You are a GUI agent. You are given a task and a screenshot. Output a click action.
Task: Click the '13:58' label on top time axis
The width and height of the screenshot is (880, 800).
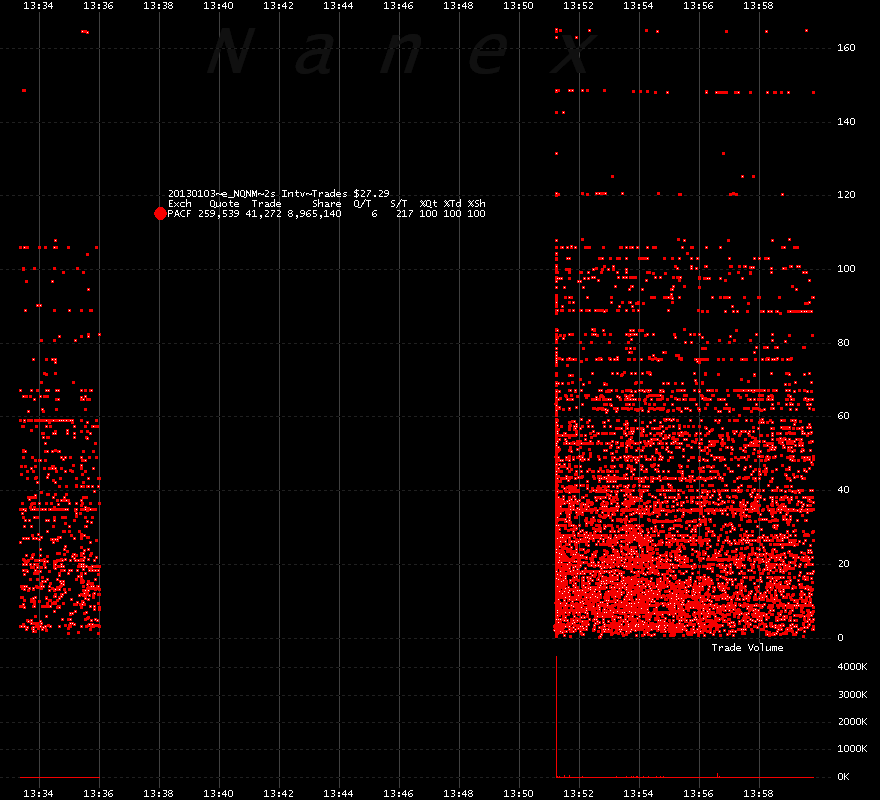click(758, 6)
